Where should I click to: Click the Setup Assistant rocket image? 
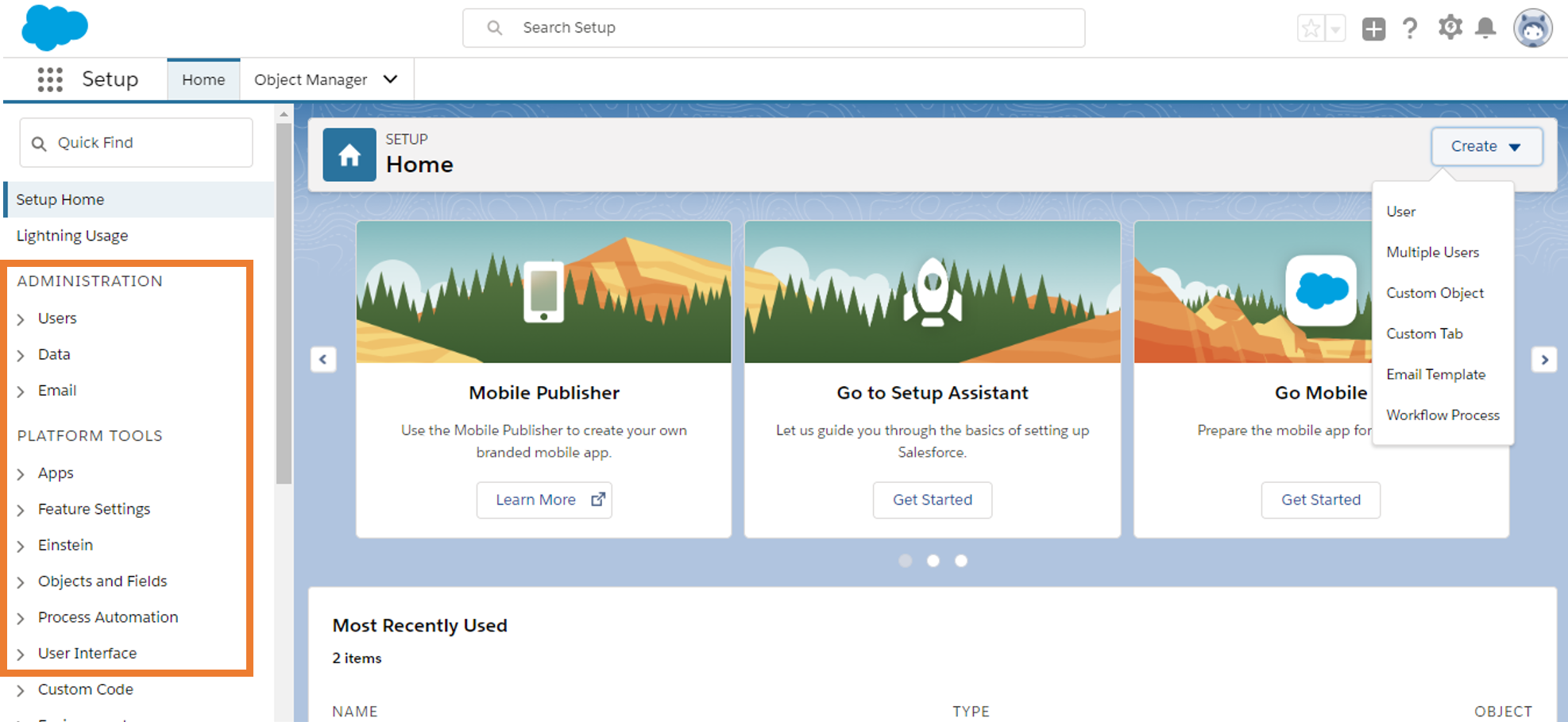pyautogui.click(x=933, y=292)
